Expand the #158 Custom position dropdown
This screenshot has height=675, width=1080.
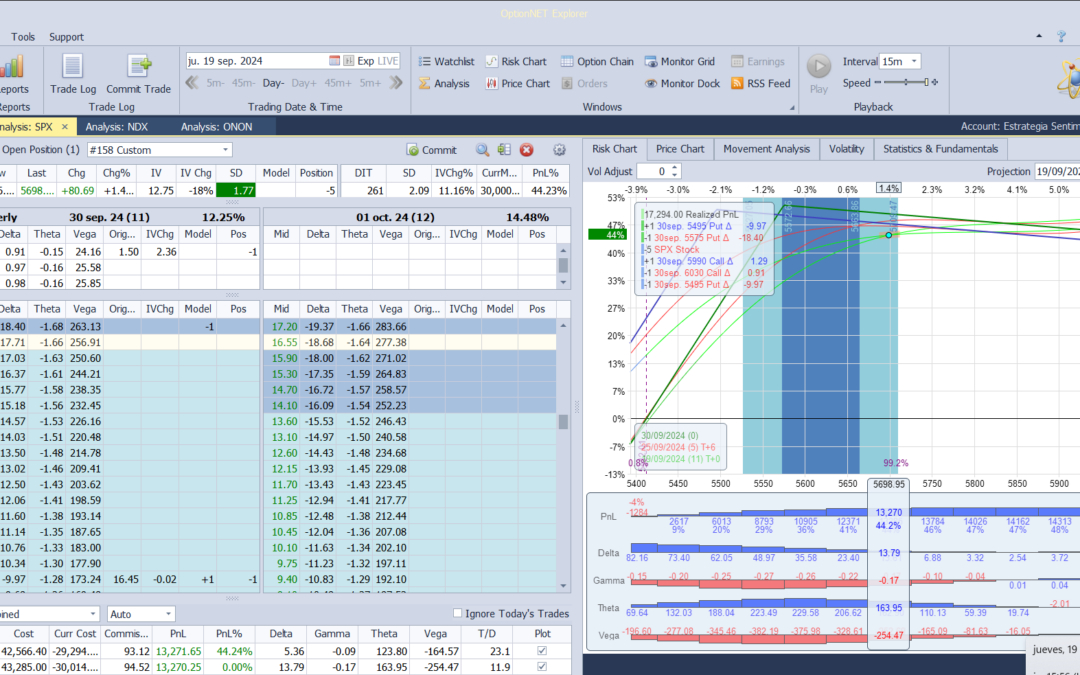(225, 150)
